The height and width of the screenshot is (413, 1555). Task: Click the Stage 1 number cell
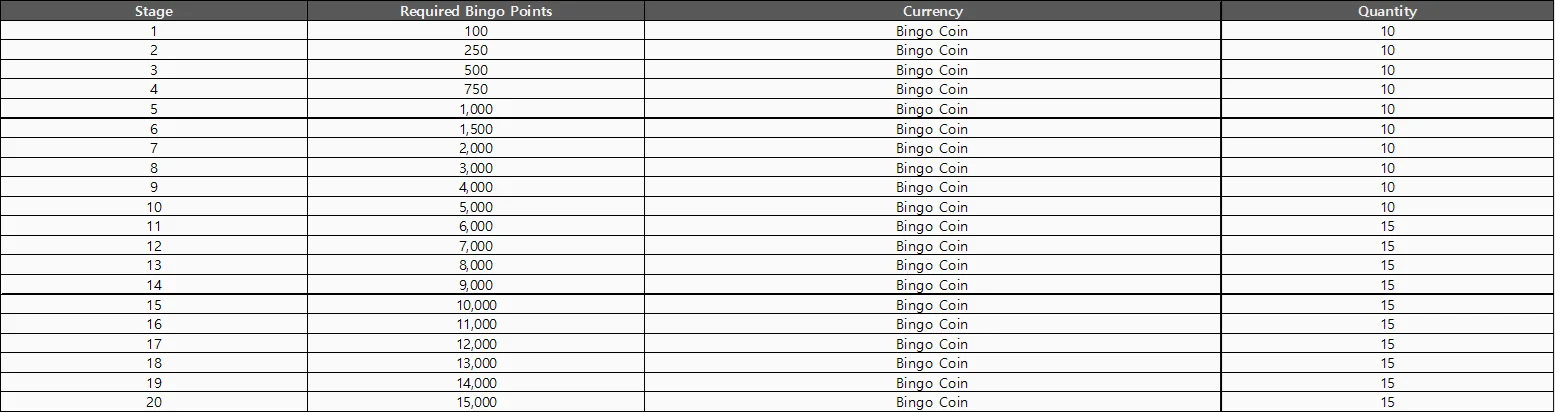pyautogui.click(x=154, y=31)
